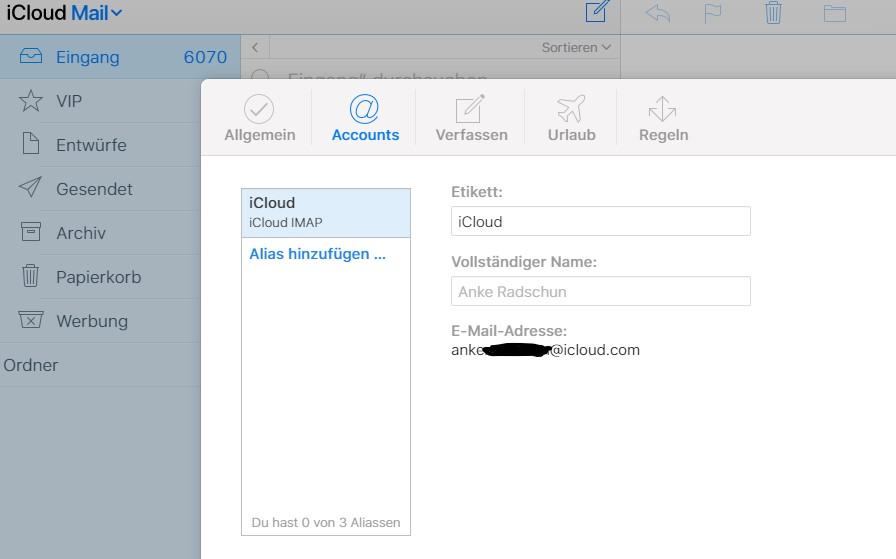Switch to the Verfassen tab
This screenshot has height=559, width=896.
tap(471, 119)
